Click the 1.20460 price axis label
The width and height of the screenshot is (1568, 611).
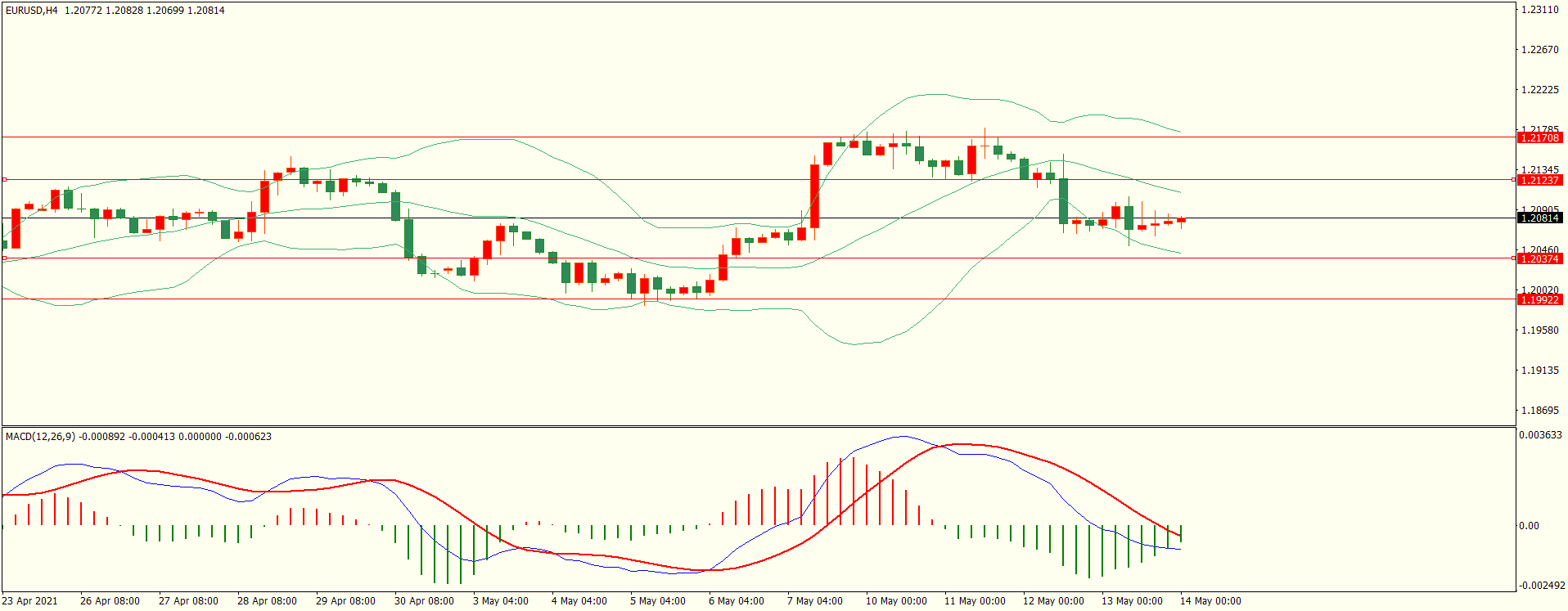click(1539, 250)
